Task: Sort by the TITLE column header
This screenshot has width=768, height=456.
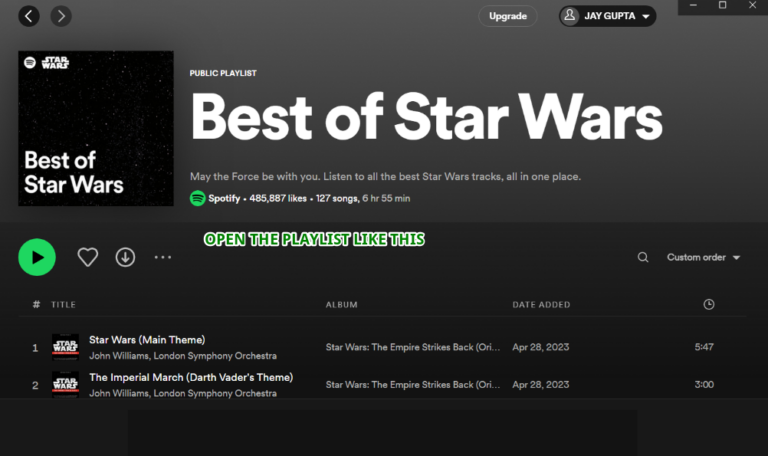Action: [x=64, y=305]
